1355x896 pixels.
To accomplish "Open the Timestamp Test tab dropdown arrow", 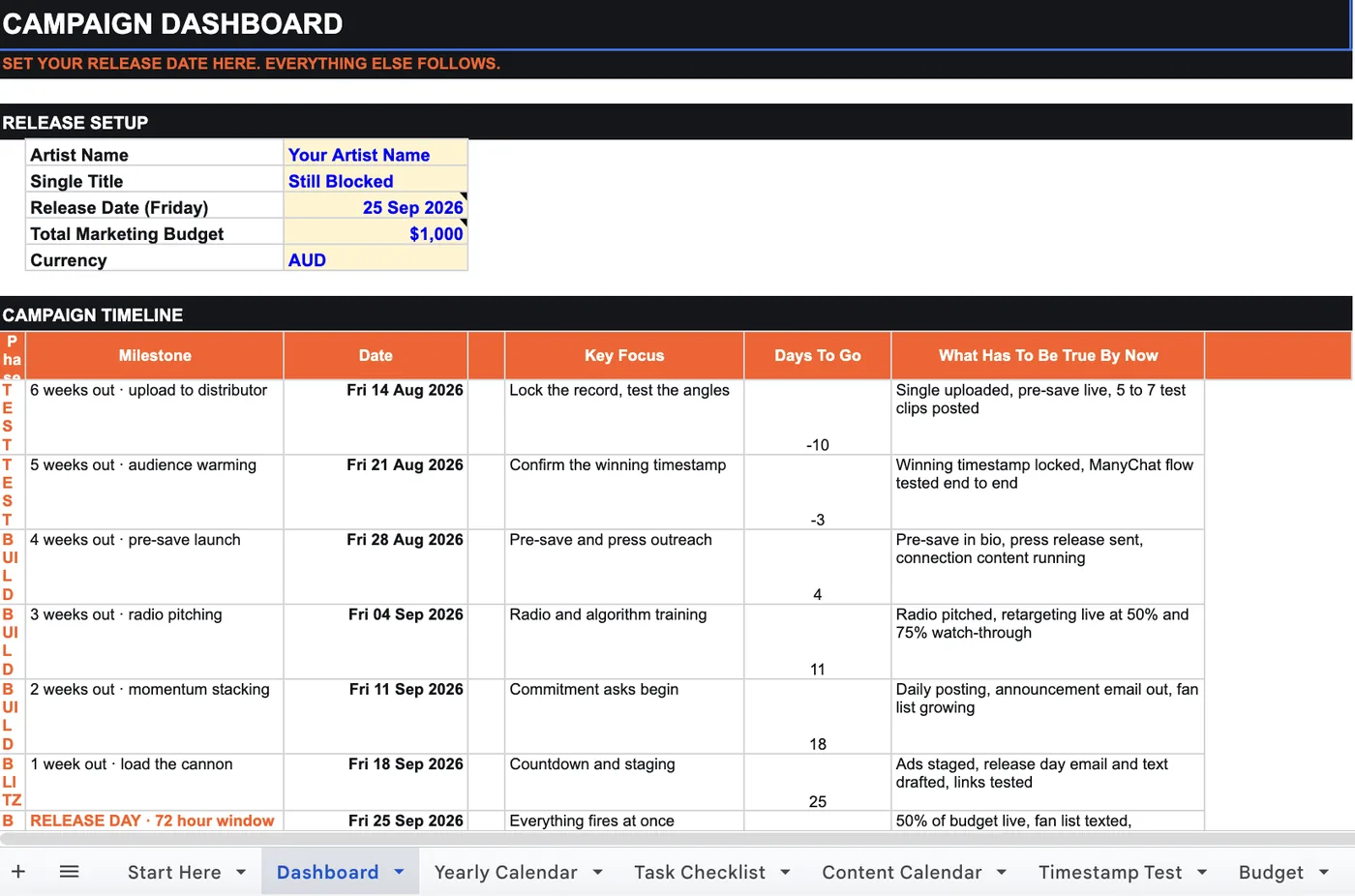I will point(1202,872).
